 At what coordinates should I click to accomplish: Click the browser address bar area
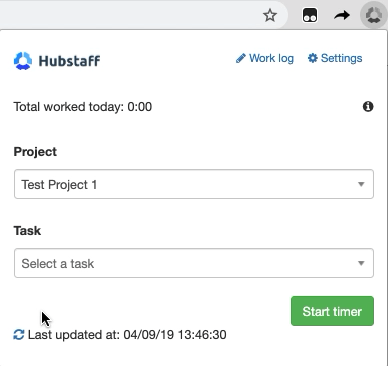130,15
